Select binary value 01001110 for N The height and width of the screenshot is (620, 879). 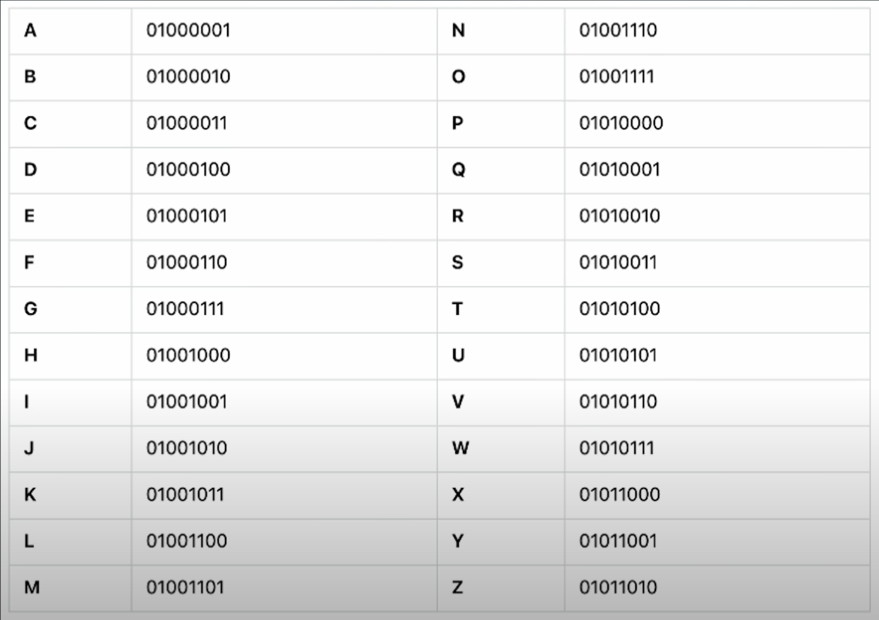point(618,30)
